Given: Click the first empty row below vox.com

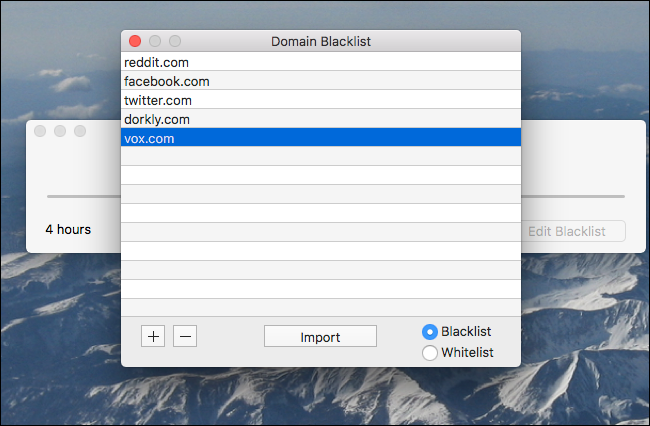Looking at the screenshot, I should pyautogui.click(x=321, y=156).
